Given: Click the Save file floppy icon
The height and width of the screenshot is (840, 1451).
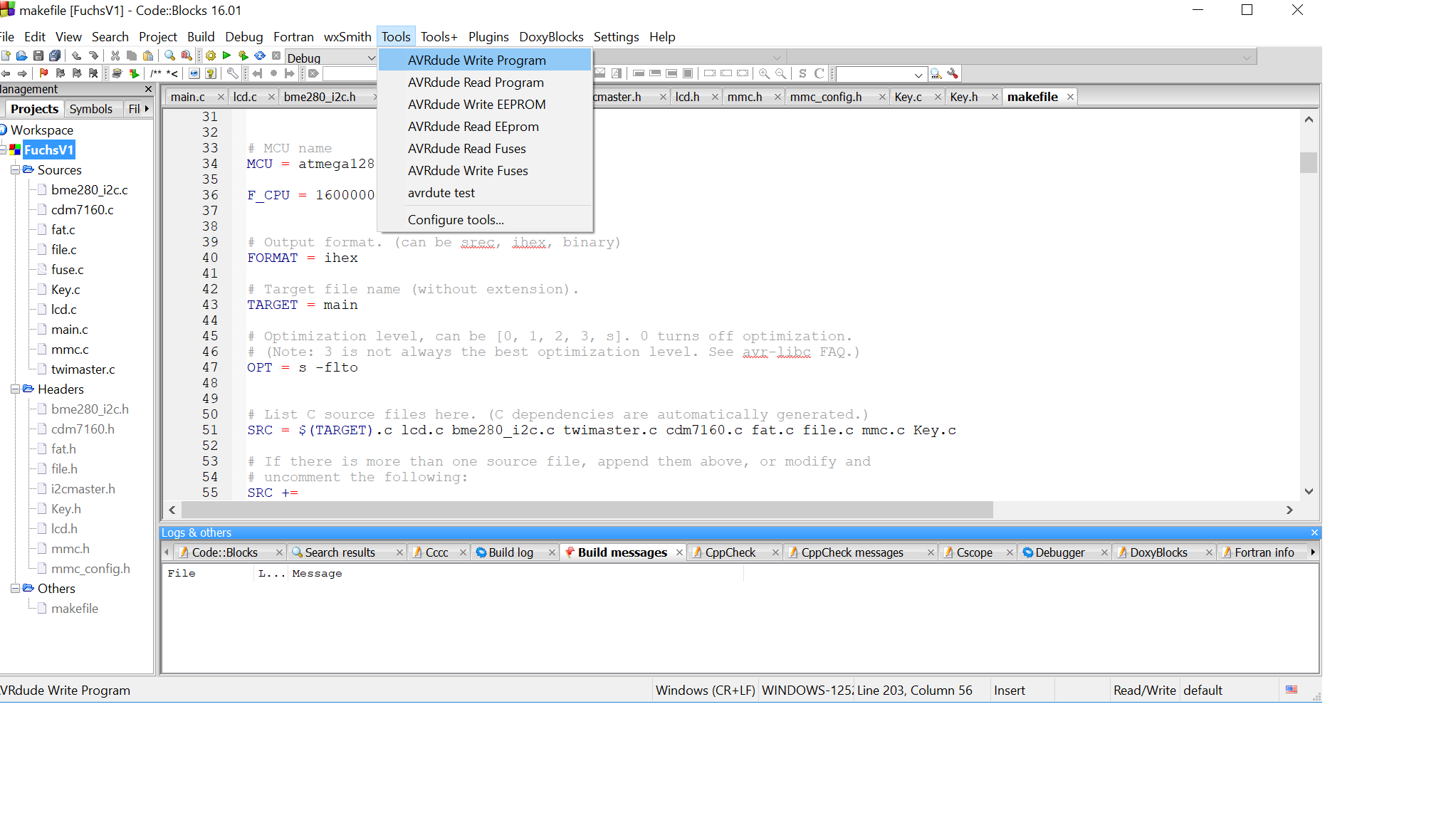Looking at the screenshot, I should [x=38, y=56].
